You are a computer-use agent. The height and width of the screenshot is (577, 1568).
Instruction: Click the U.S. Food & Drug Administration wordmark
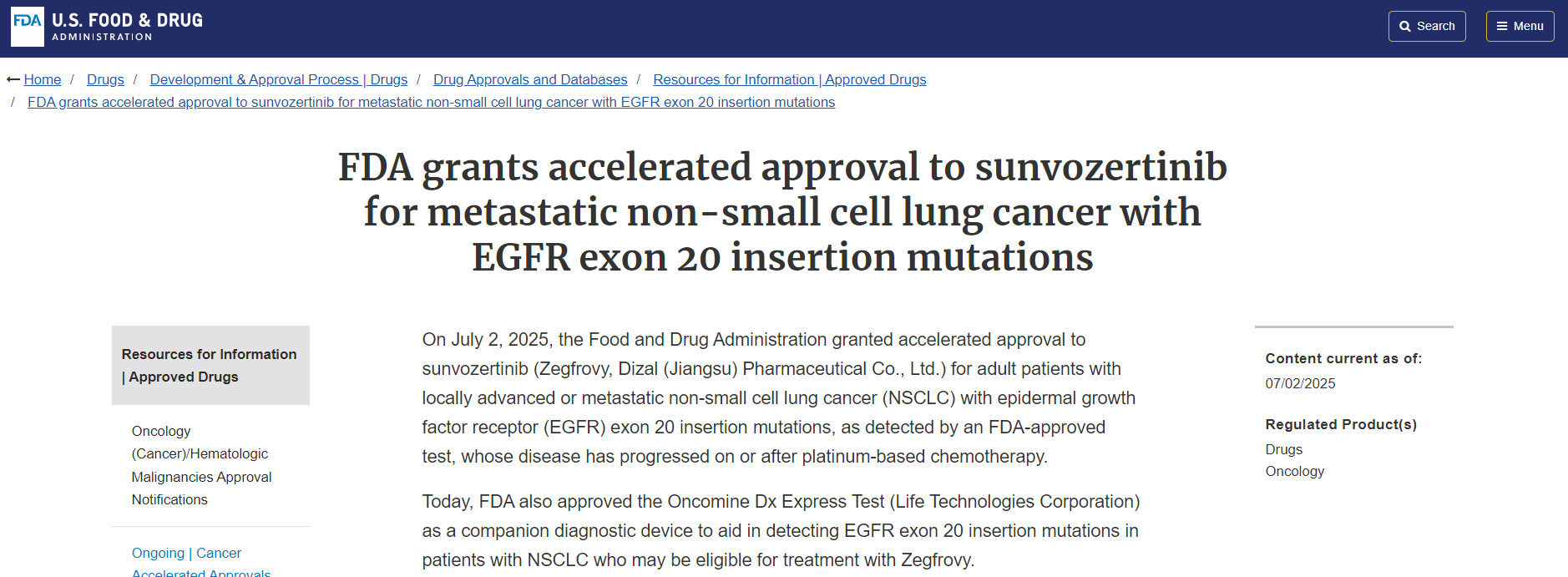127,27
